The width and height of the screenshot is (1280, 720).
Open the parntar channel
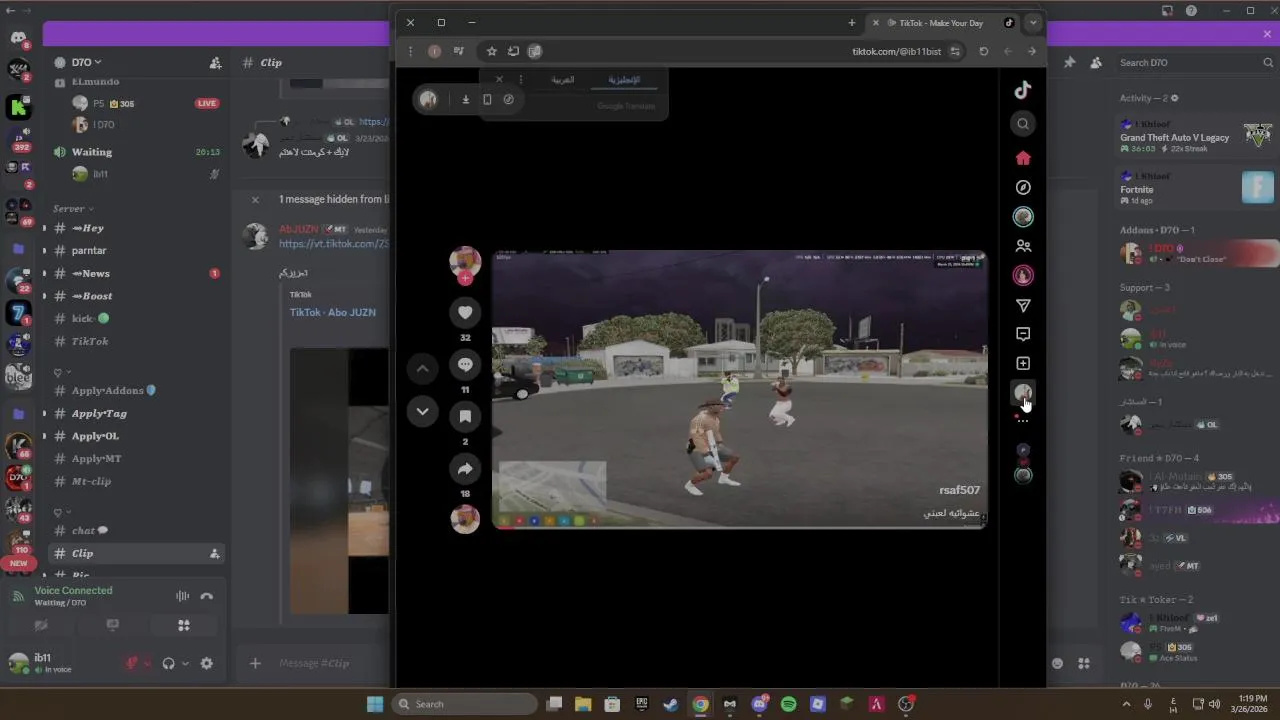coord(137,250)
